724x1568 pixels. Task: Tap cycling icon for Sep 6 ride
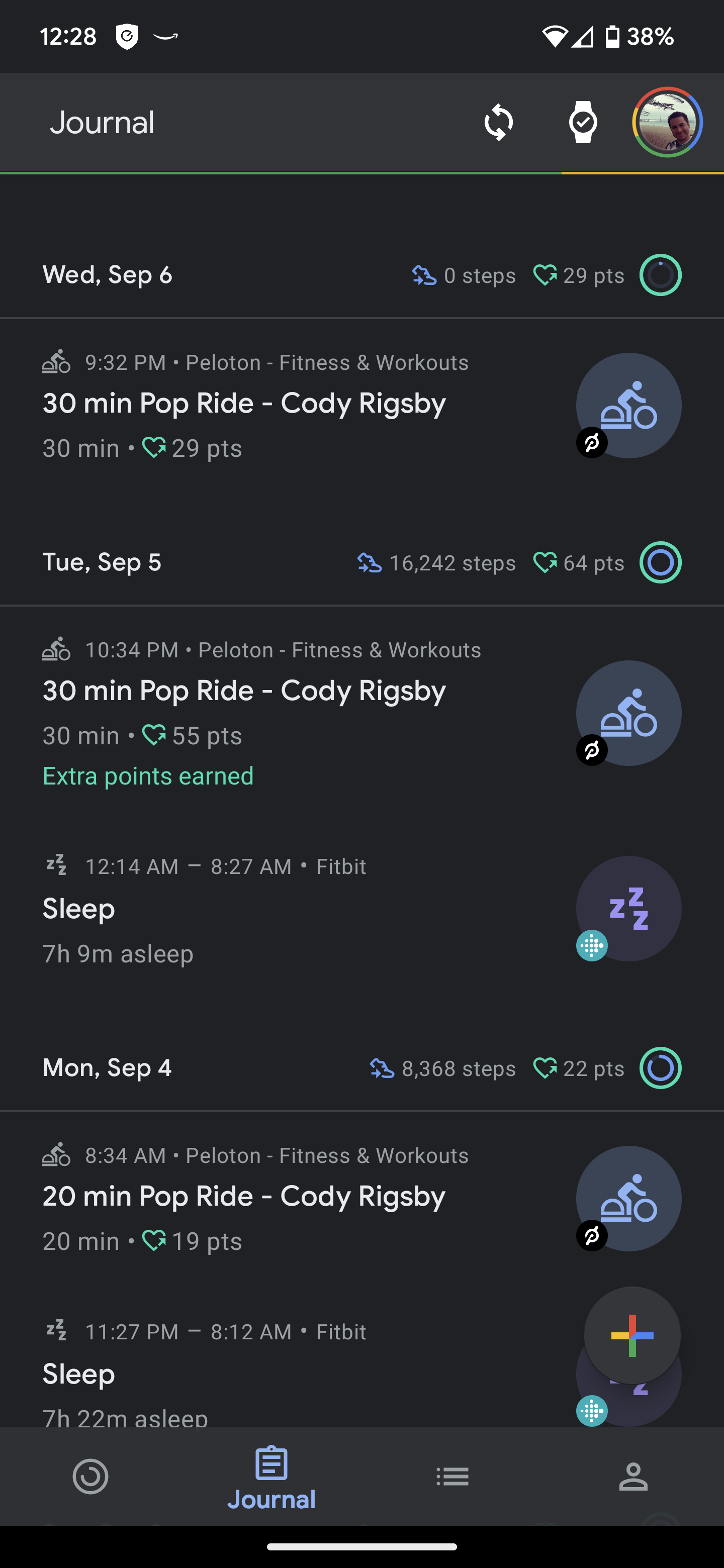tap(628, 406)
